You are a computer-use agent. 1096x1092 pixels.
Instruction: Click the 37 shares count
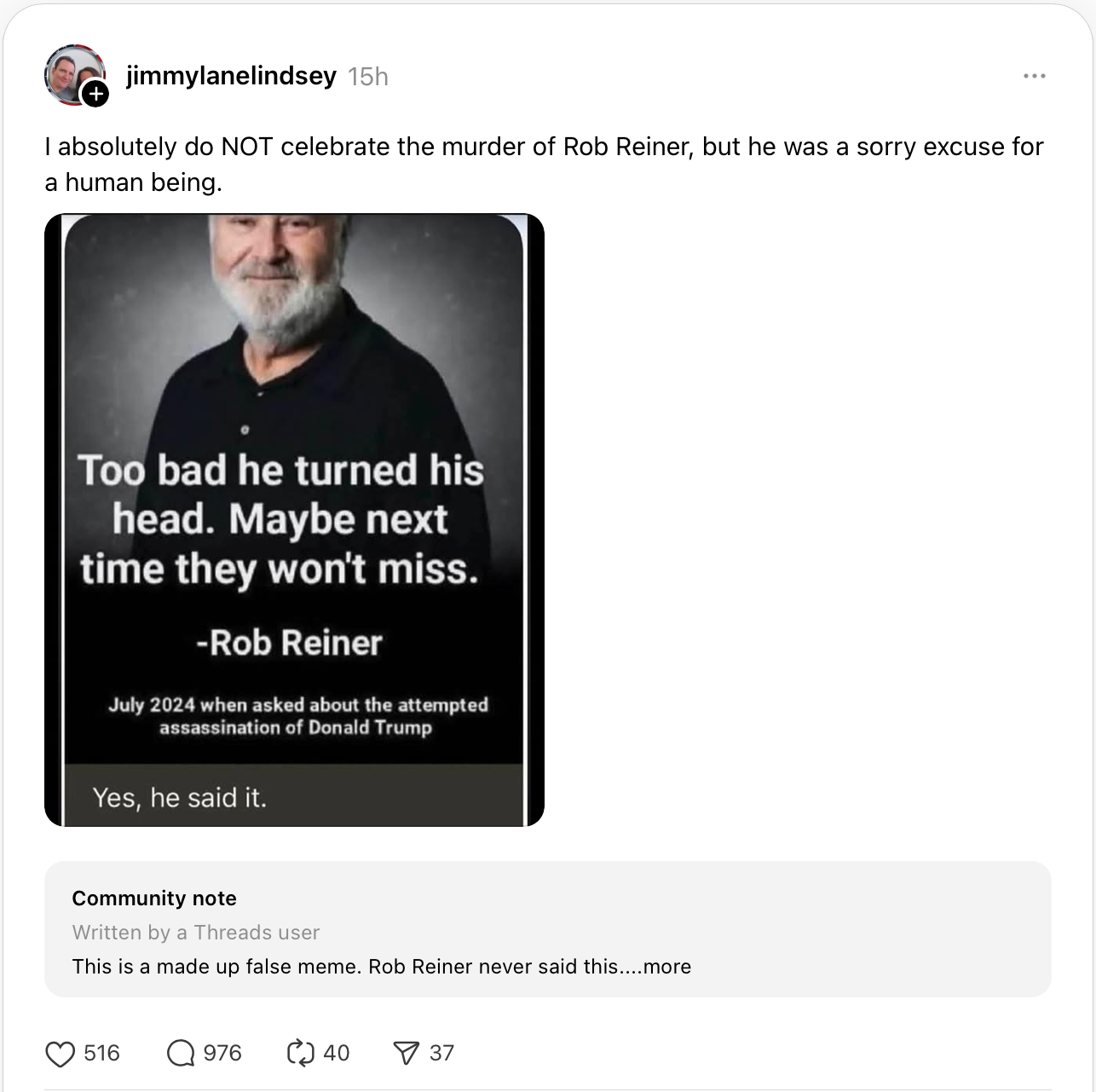pos(441,1054)
